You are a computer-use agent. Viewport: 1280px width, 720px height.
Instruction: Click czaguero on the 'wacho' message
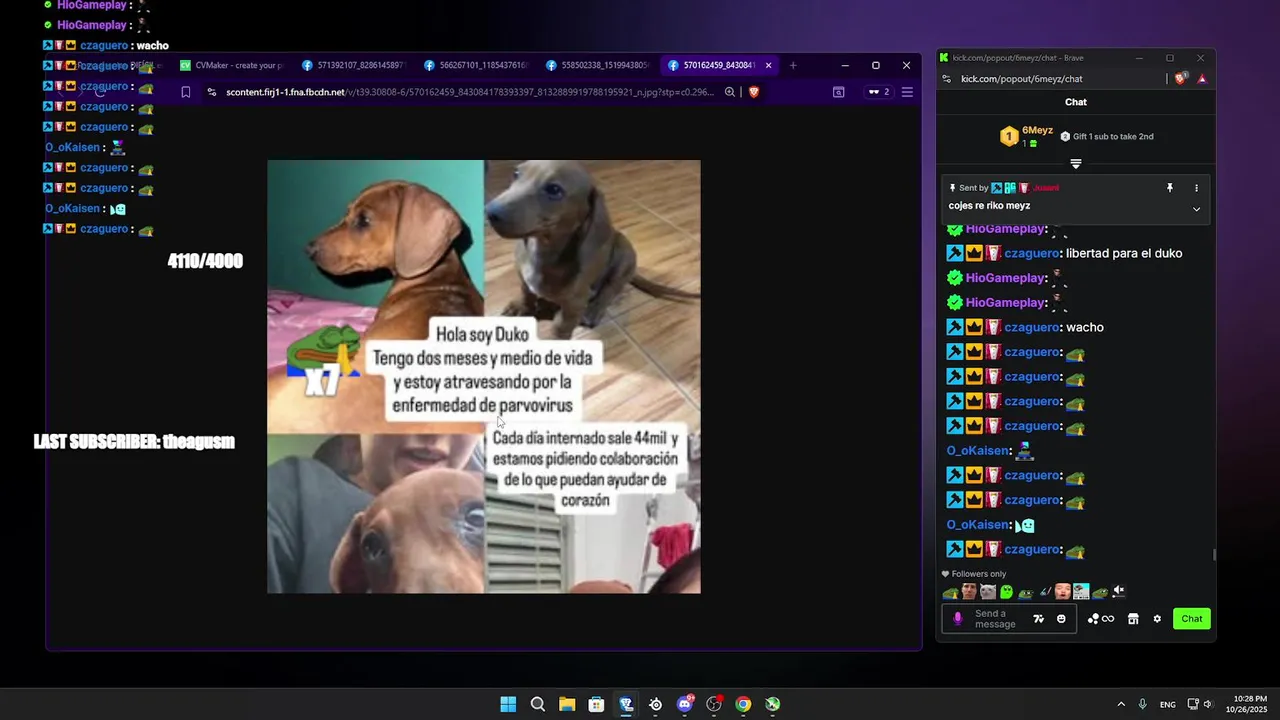pos(1032,327)
